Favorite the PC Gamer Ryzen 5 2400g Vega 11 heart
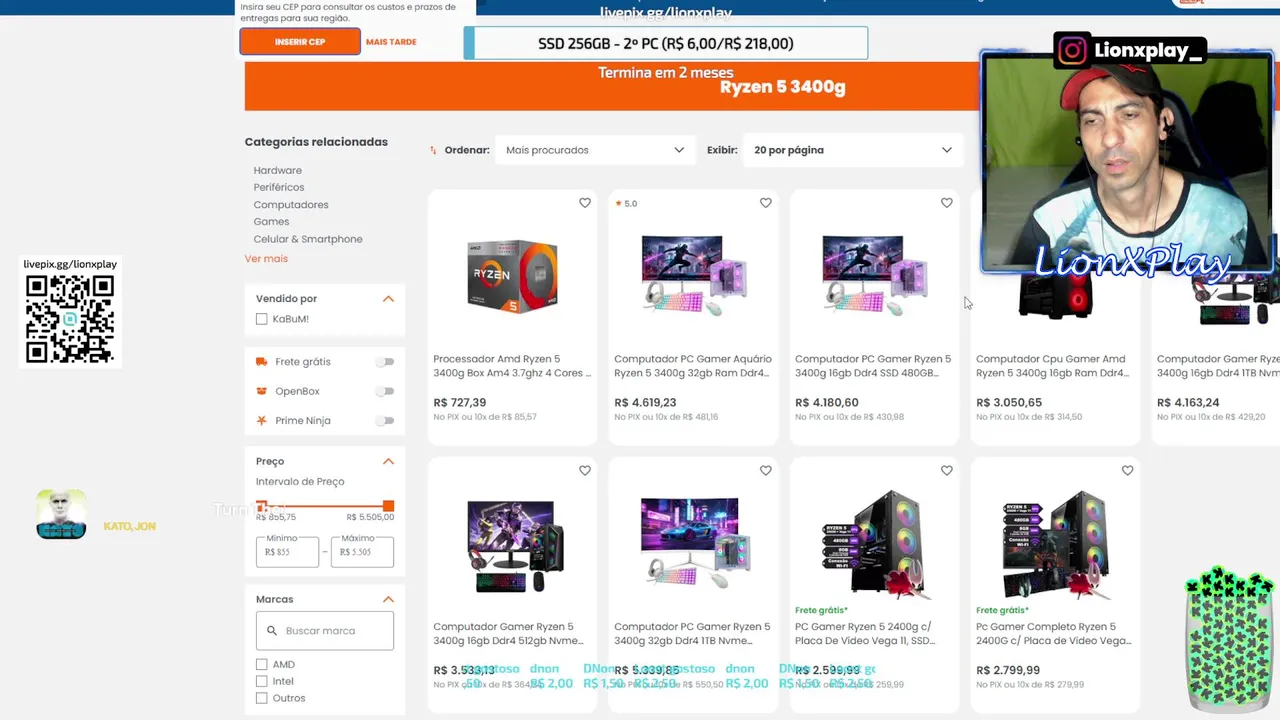The image size is (1280, 720). coord(947,471)
